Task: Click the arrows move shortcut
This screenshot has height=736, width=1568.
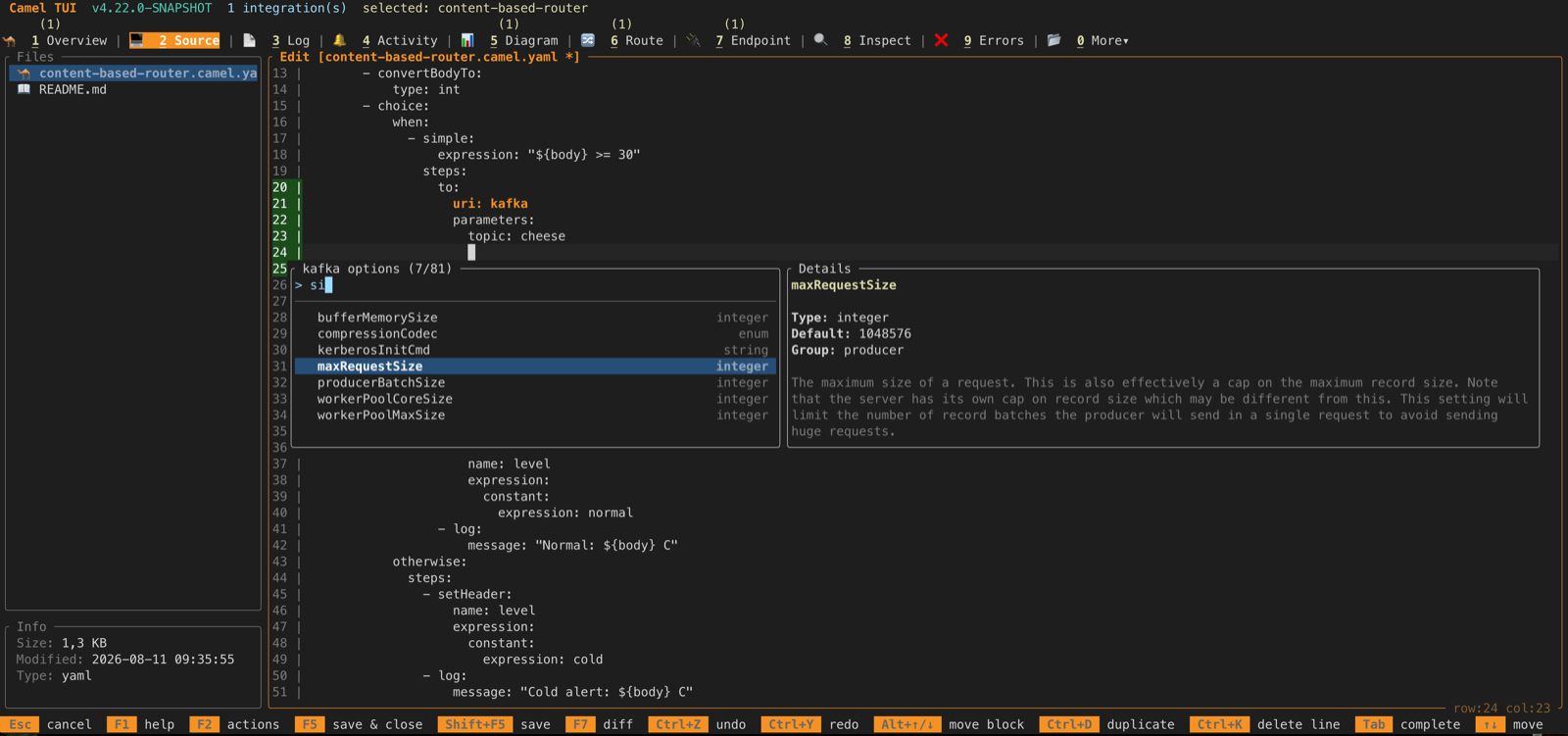Action: [1510, 725]
